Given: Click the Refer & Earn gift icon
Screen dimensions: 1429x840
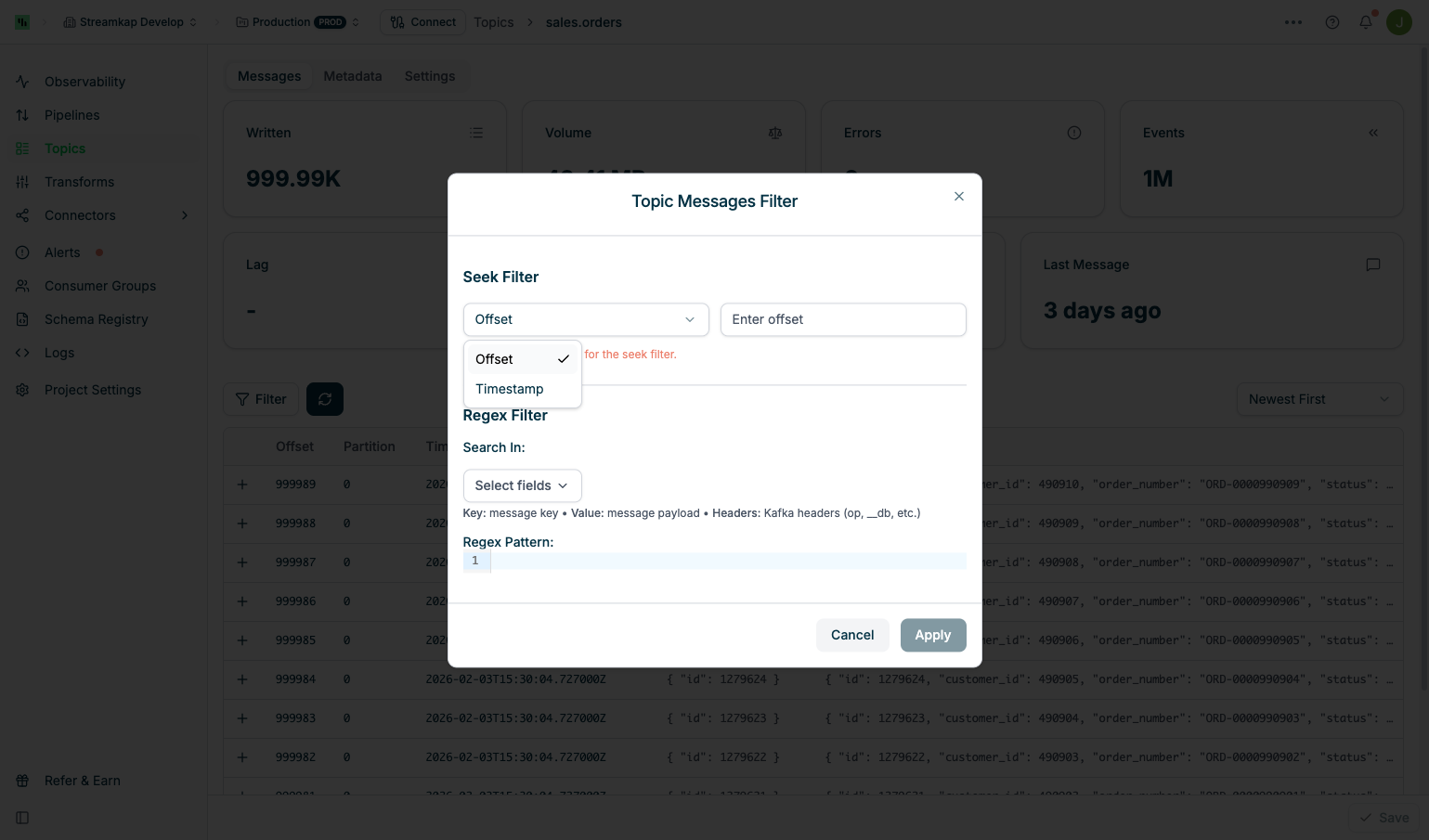Looking at the screenshot, I should click(22, 781).
